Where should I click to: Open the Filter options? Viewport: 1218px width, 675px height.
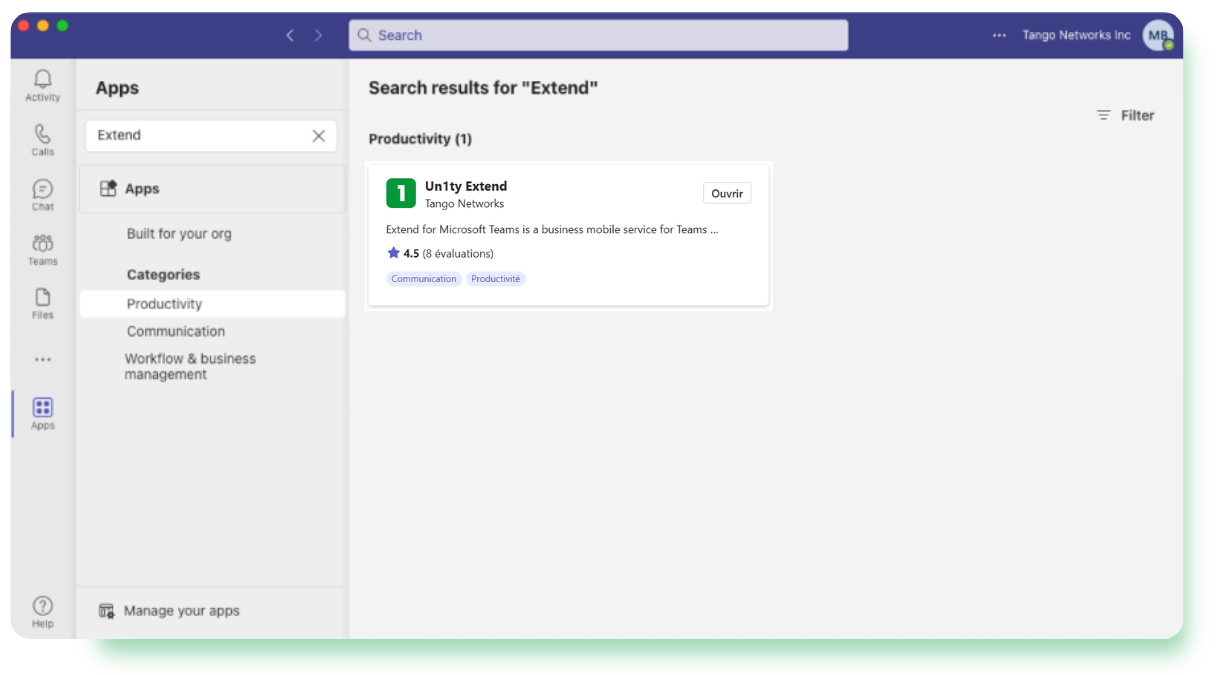point(1125,116)
